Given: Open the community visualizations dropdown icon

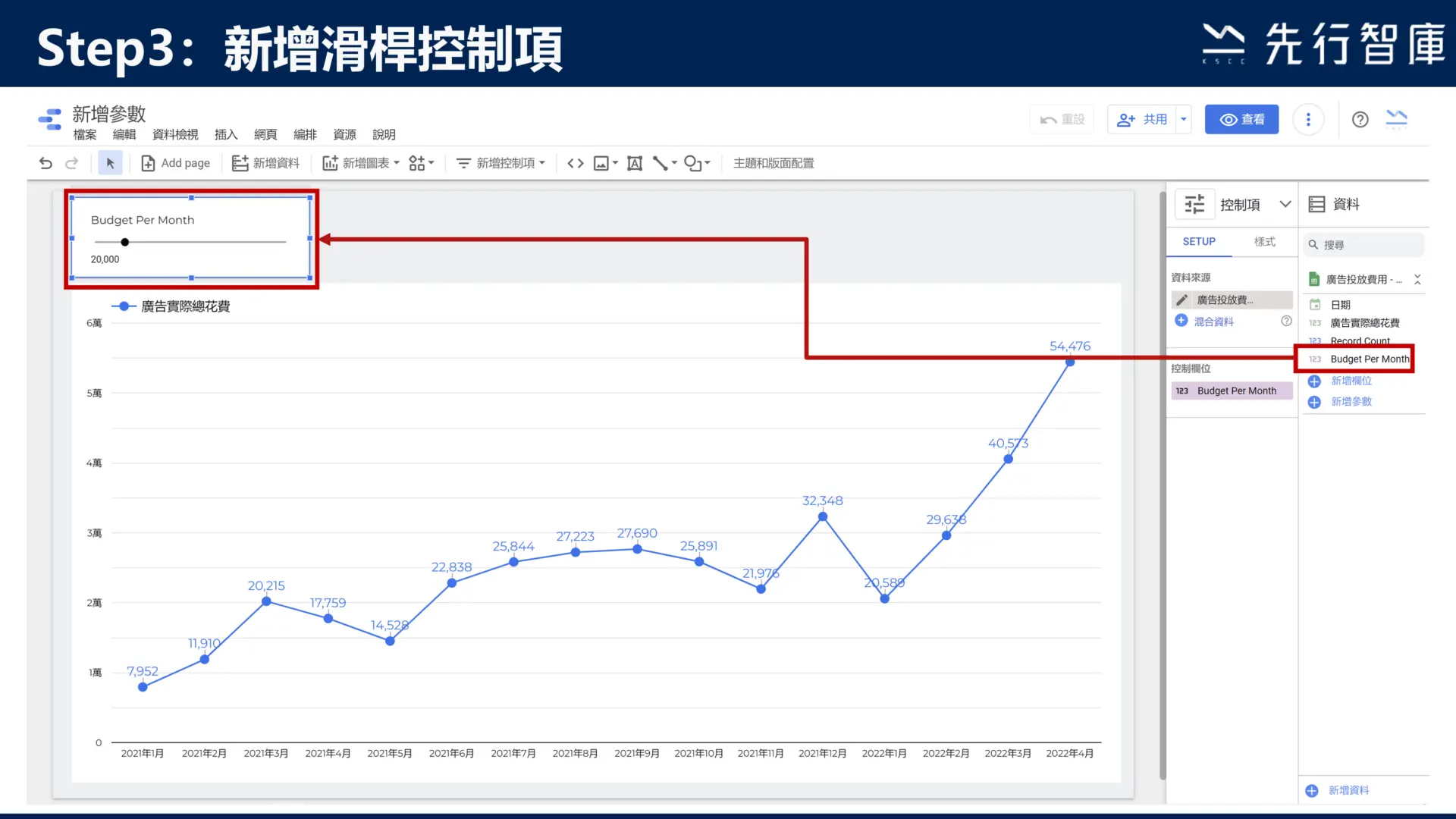Looking at the screenshot, I should [x=422, y=163].
